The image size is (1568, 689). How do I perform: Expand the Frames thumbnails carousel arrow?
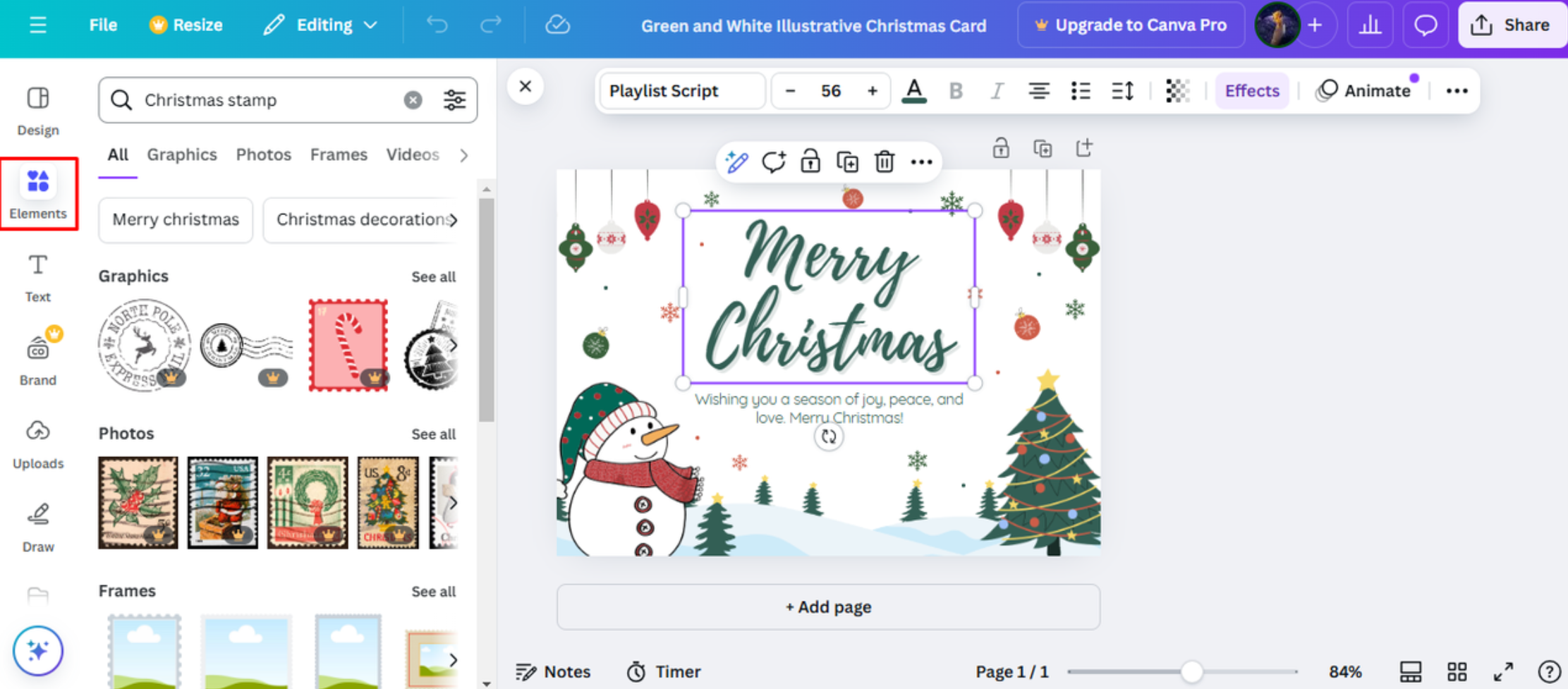coord(454,660)
